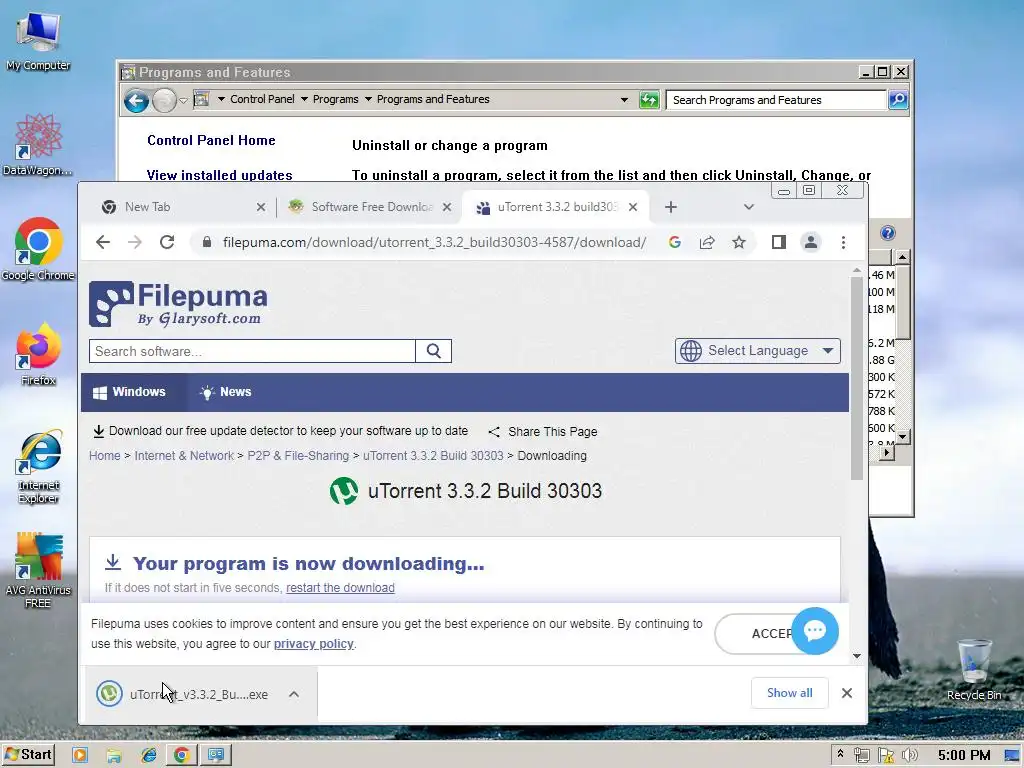Click the refresh icon in Programs and Features

(x=648, y=99)
